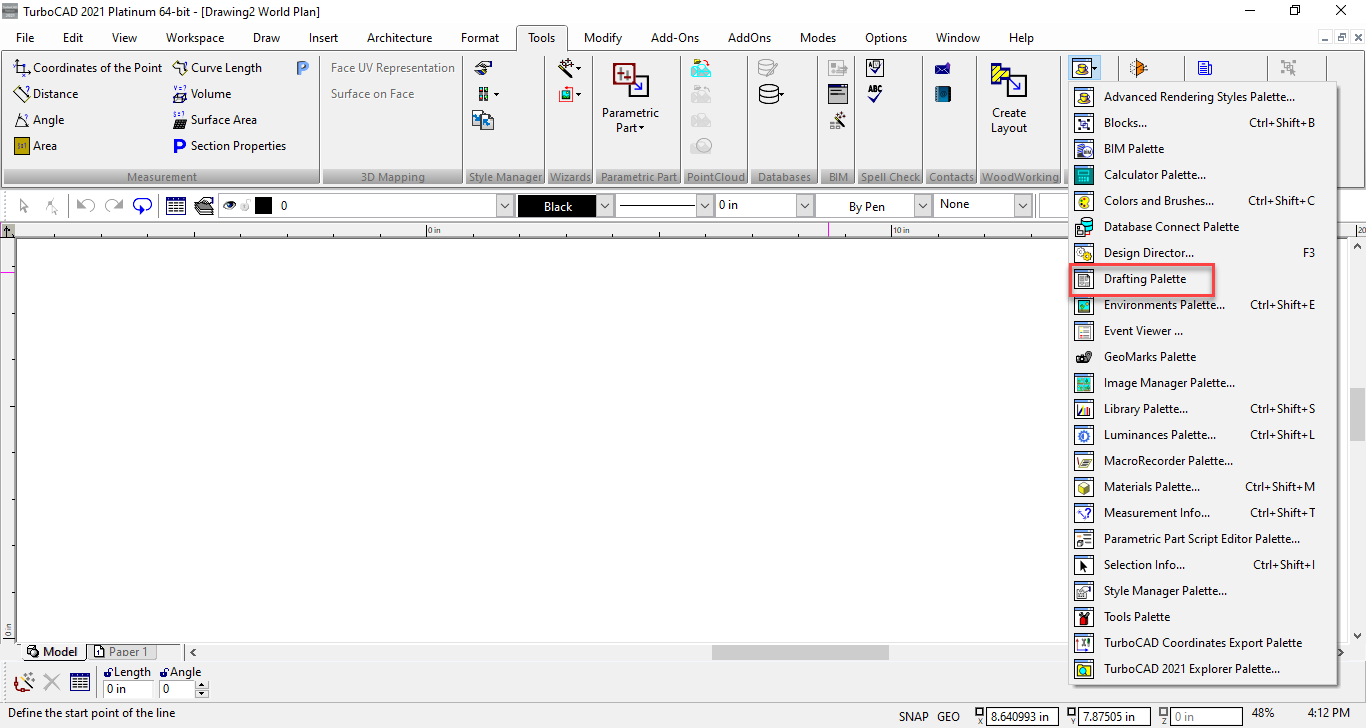Open the Volume measurement tool
This screenshot has height=728, width=1366.
[x=201, y=94]
